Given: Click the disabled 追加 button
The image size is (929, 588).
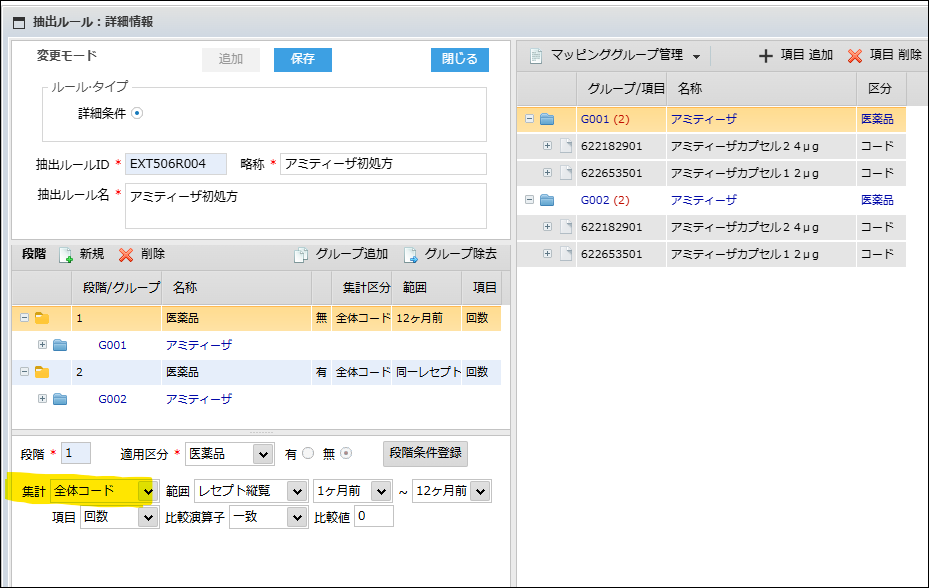Looking at the screenshot, I should 230,59.
